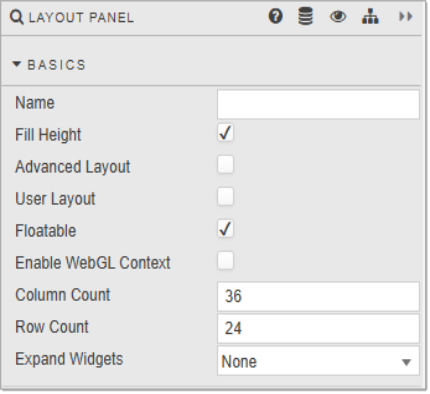The image size is (430, 394).
Task: Click the search magnifier icon
Action: pos(16,17)
